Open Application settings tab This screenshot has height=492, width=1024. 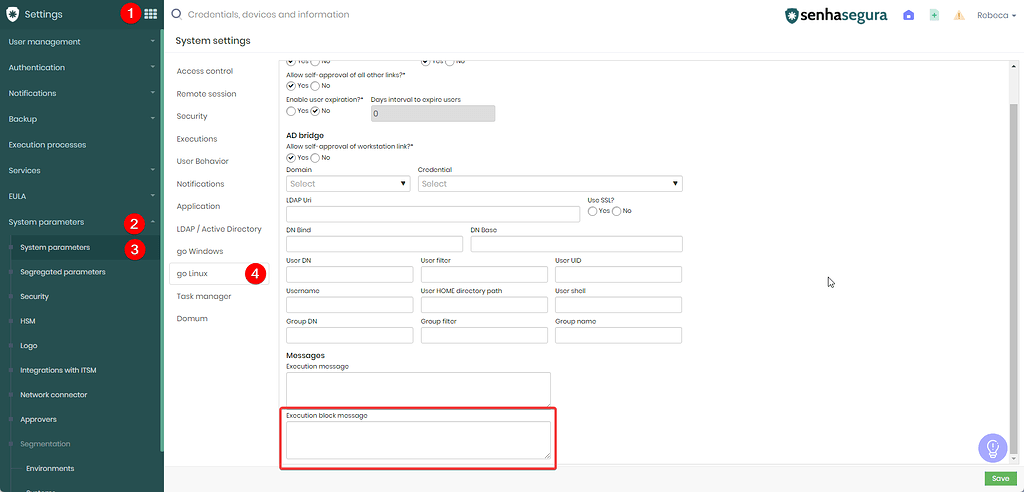tap(198, 206)
